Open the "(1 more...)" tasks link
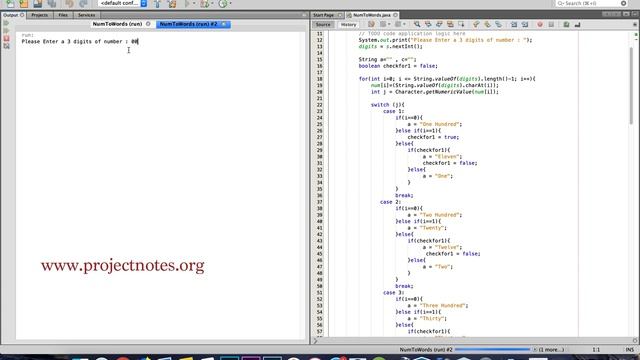 551,350
